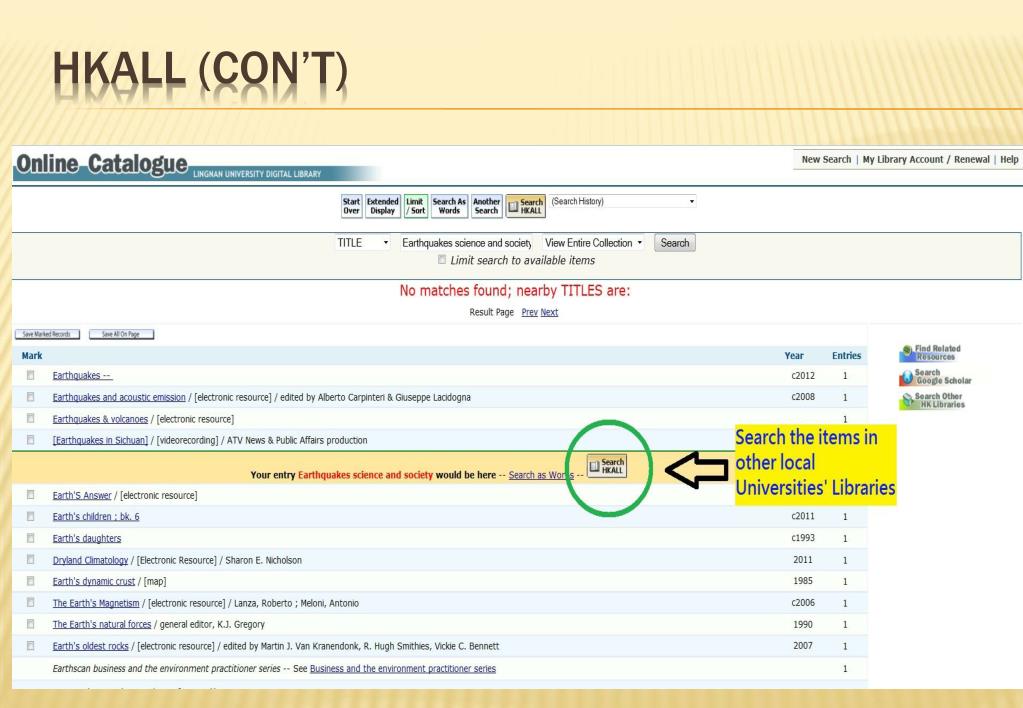Click Search Google Scholar icon
This screenshot has width=1023, height=708.
point(936,377)
